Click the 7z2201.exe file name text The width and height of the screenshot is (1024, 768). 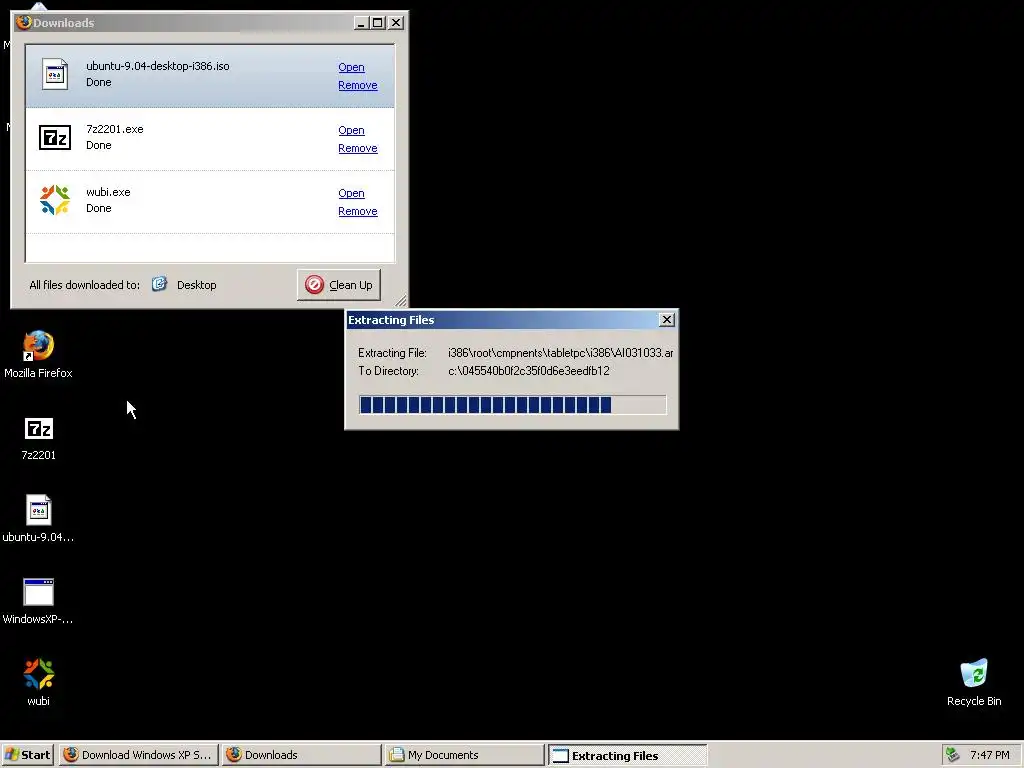click(115, 129)
